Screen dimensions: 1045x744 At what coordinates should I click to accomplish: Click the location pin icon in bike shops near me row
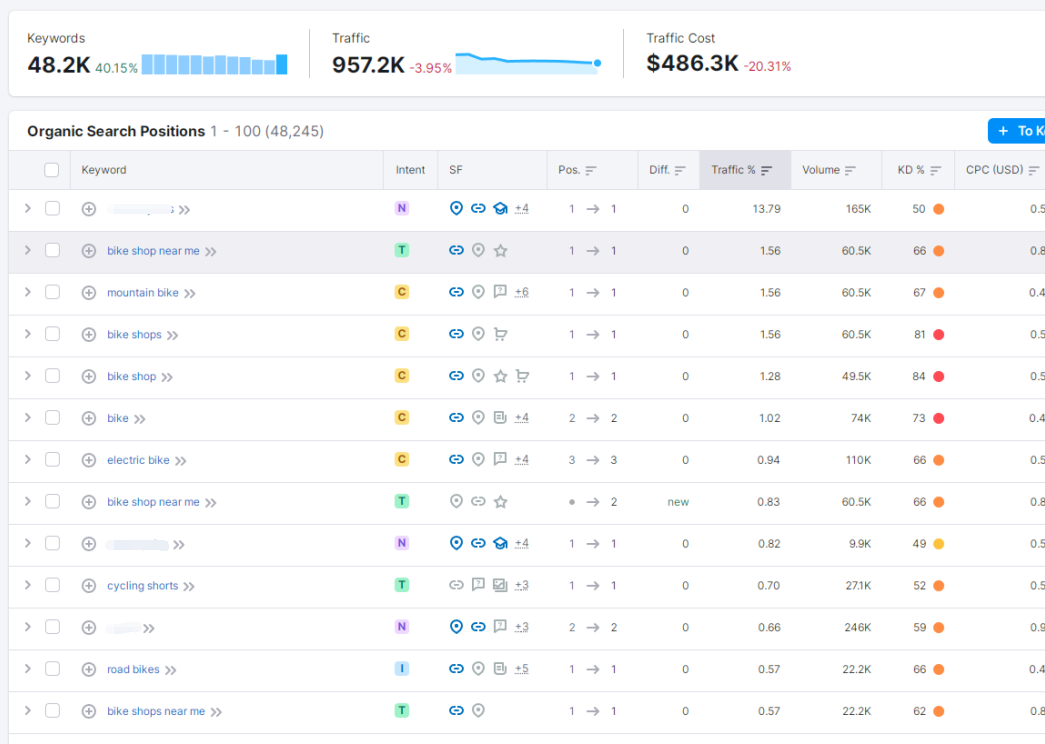[478, 711]
